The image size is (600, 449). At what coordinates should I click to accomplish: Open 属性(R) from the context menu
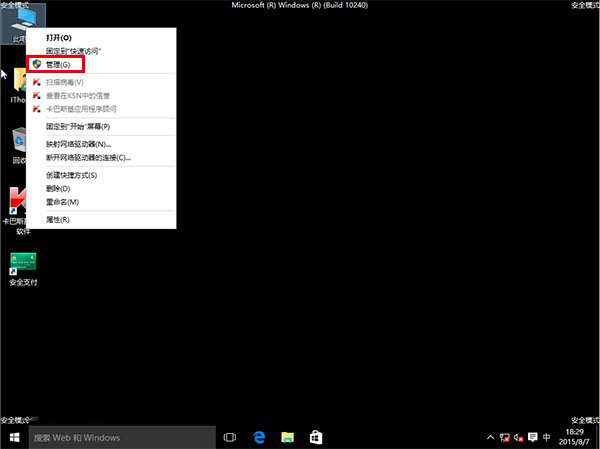pos(58,219)
